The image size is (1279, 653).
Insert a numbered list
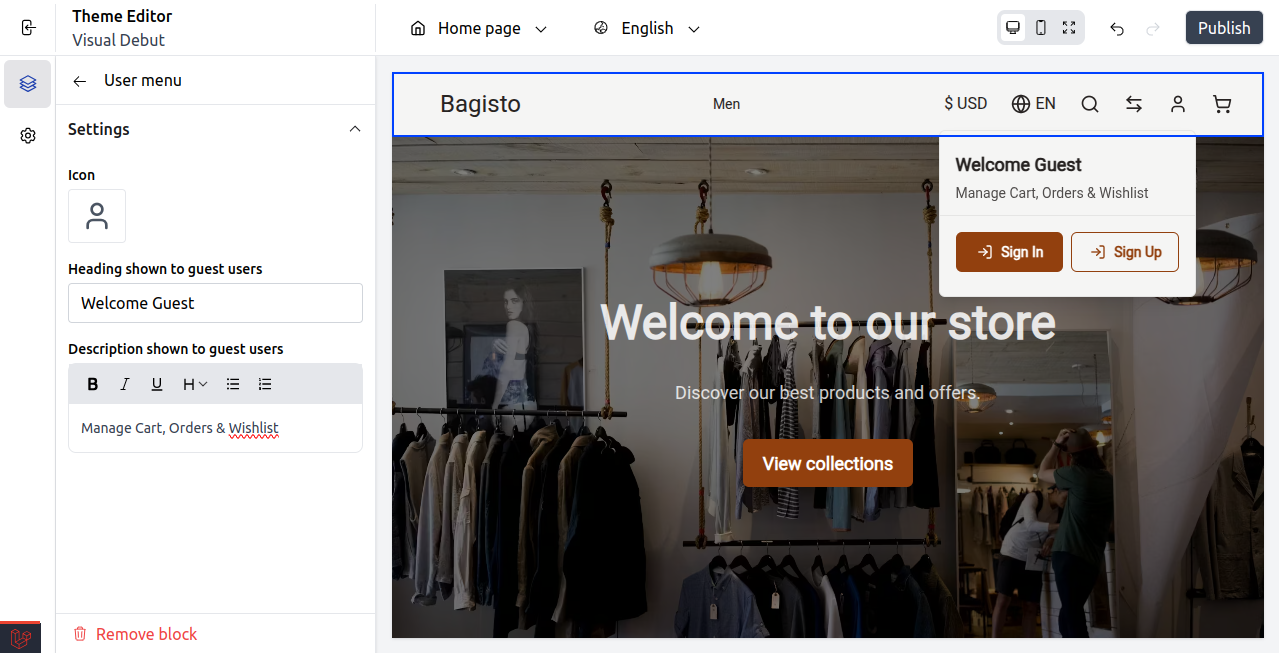(265, 384)
